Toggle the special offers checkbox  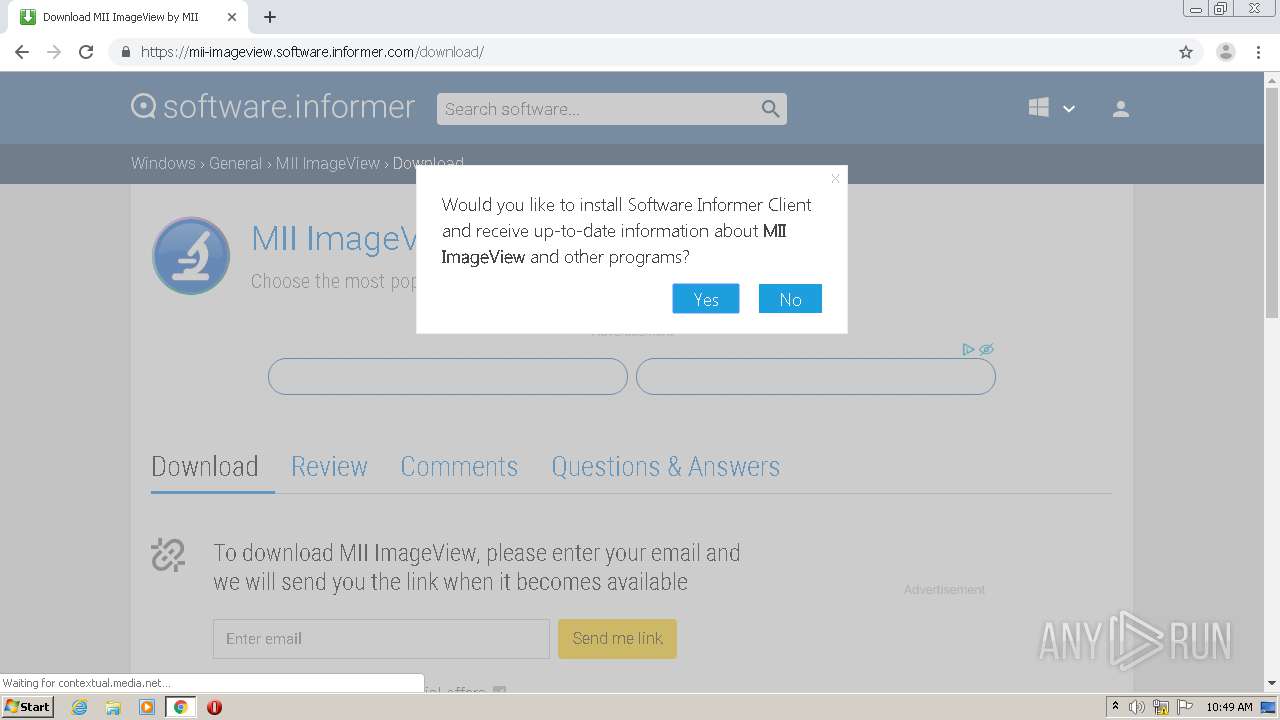click(x=500, y=691)
